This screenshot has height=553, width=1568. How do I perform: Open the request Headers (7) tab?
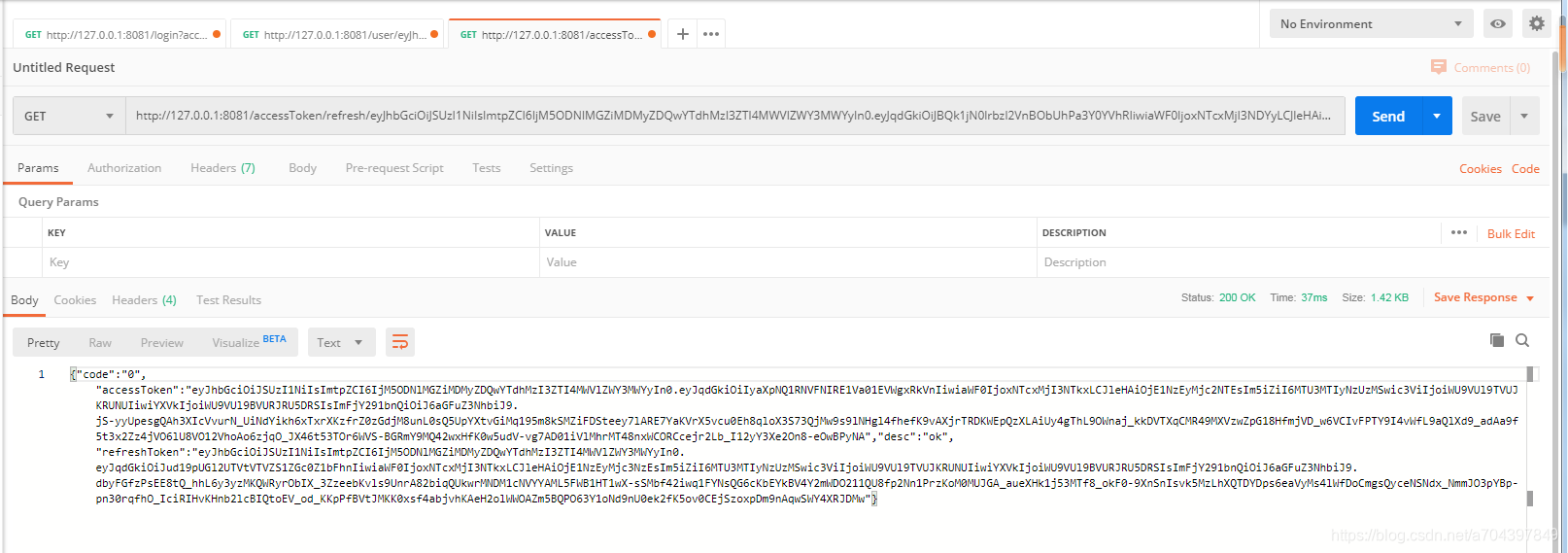[x=222, y=168]
